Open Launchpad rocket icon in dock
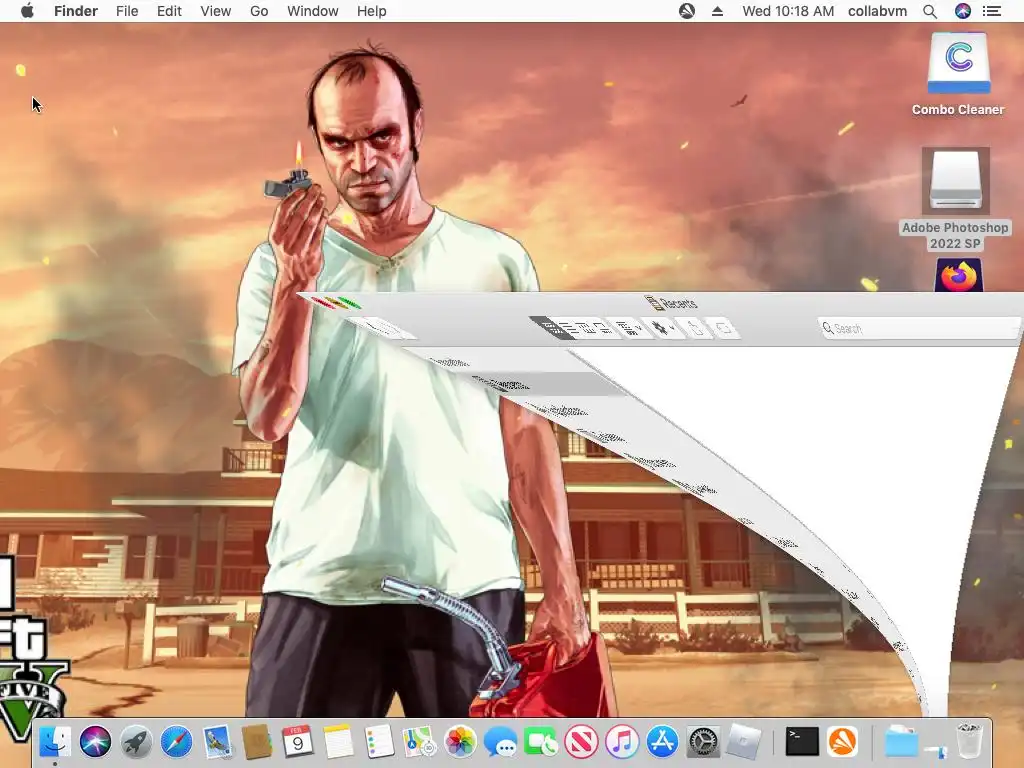The height and width of the screenshot is (768, 1024). [x=136, y=742]
